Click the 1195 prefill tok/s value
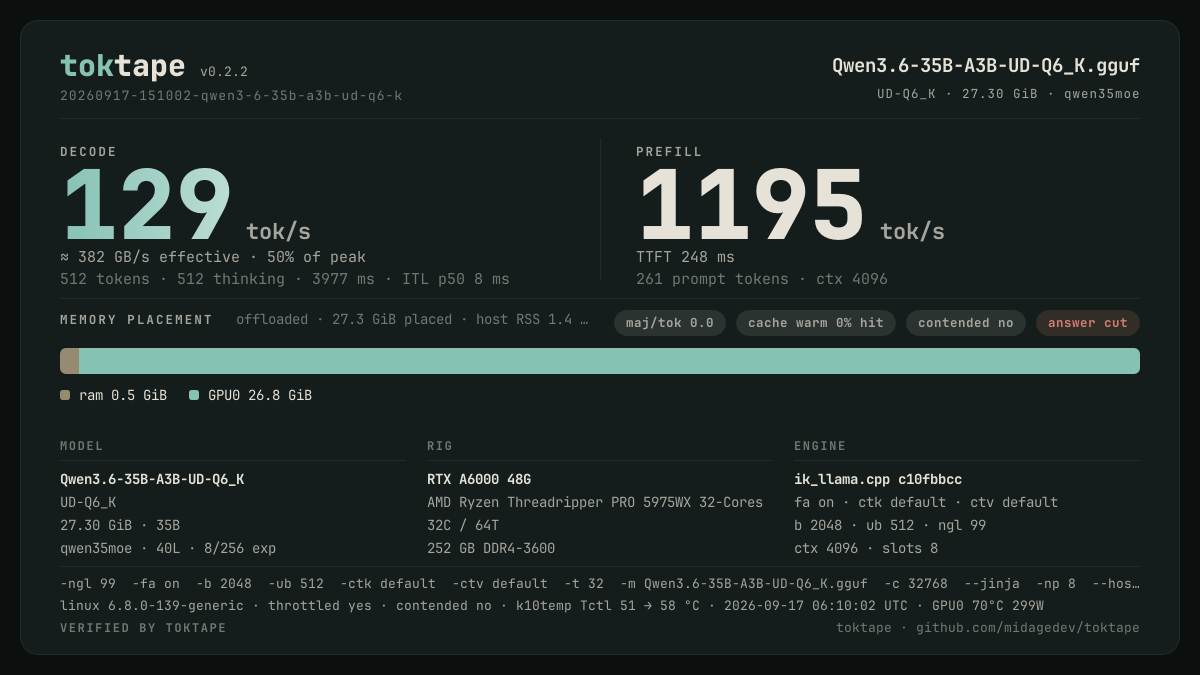1200x675 pixels. coord(751,205)
